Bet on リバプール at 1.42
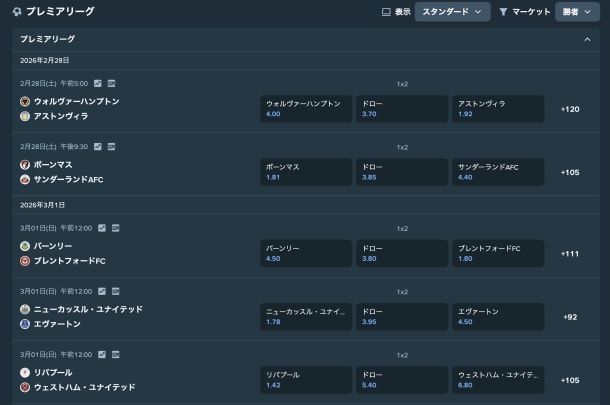This screenshot has width=610, height=405. click(306, 380)
